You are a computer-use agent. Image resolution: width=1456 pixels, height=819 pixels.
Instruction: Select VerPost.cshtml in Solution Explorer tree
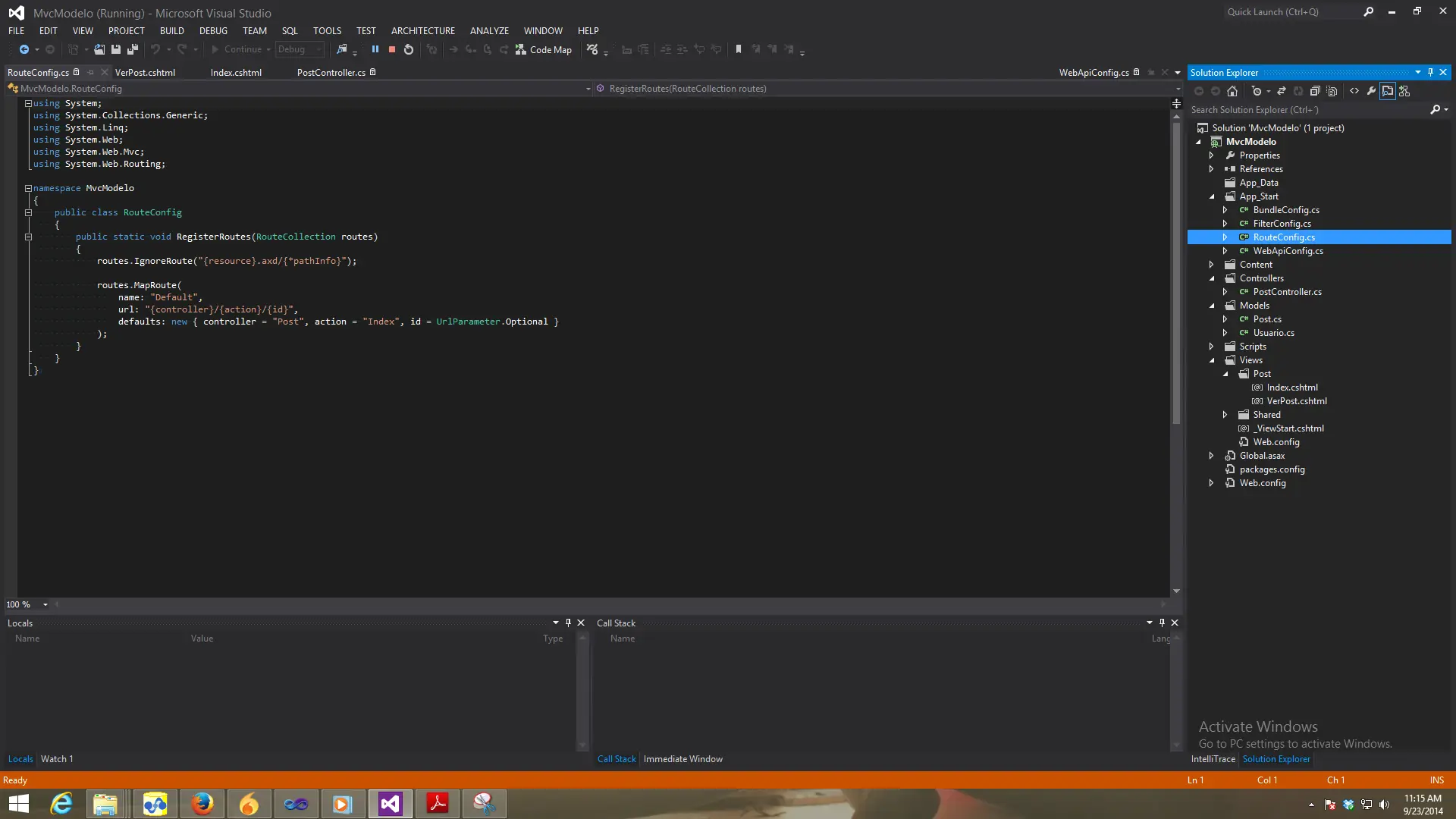(1297, 401)
